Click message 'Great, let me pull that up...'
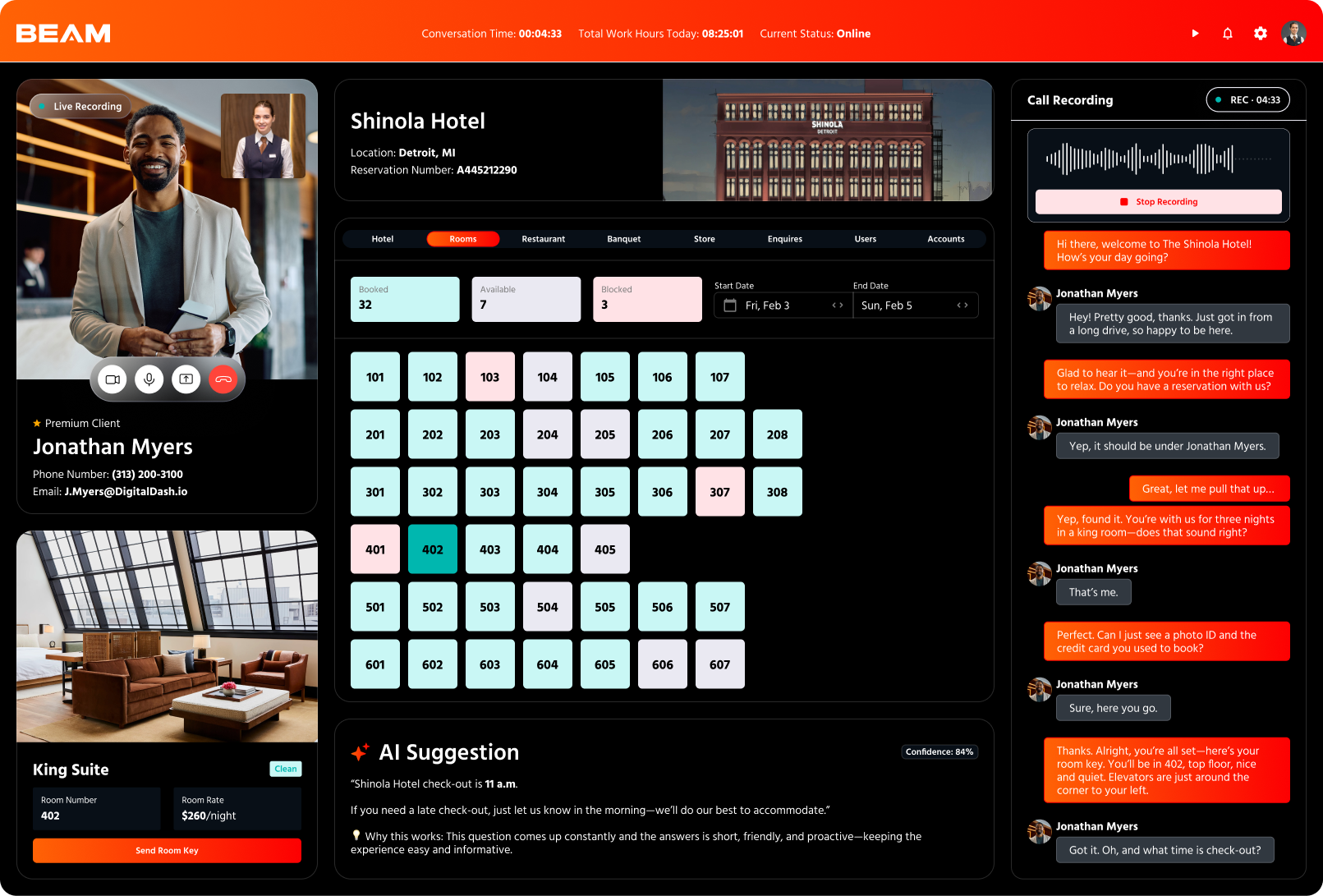 pyautogui.click(x=1210, y=489)
